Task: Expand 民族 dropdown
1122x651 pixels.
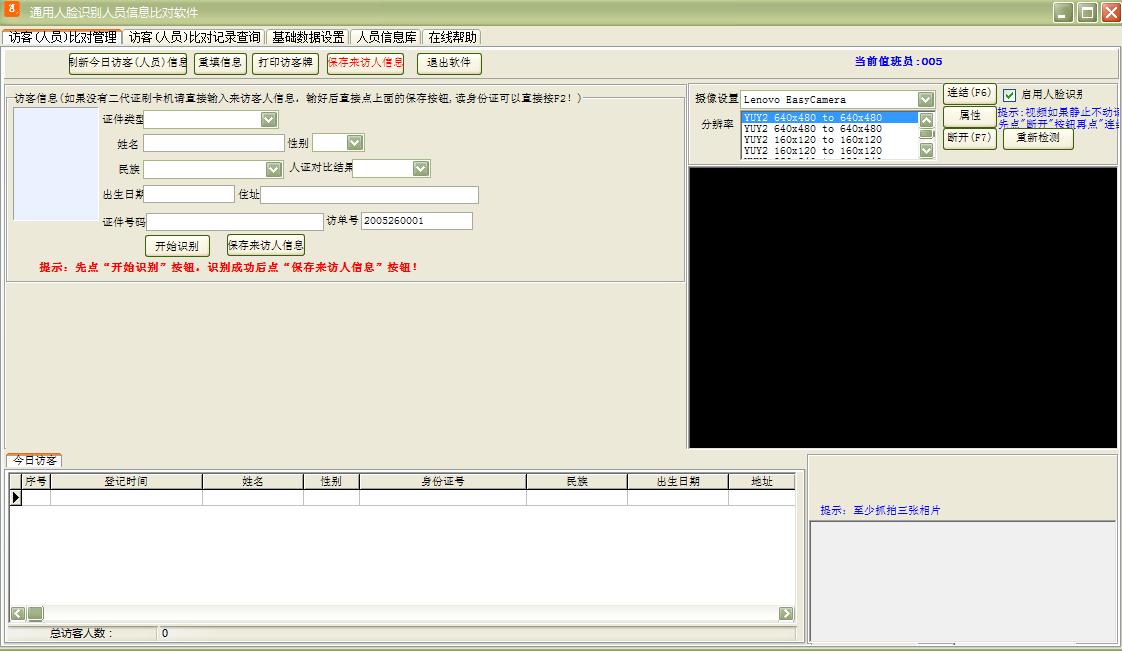Action: pos(273,169)
